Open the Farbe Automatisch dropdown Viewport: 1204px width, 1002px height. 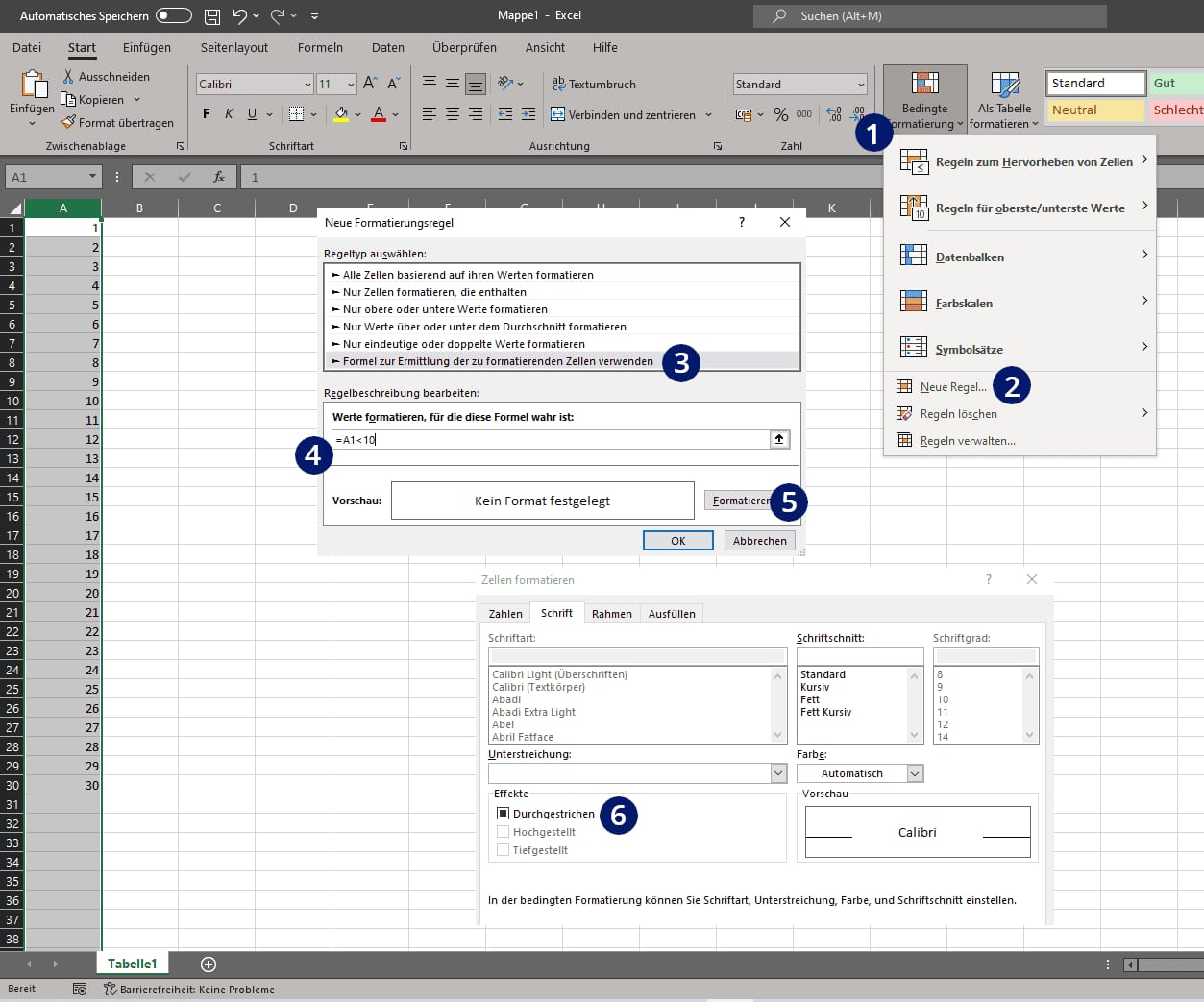click(x=915, y=772)
